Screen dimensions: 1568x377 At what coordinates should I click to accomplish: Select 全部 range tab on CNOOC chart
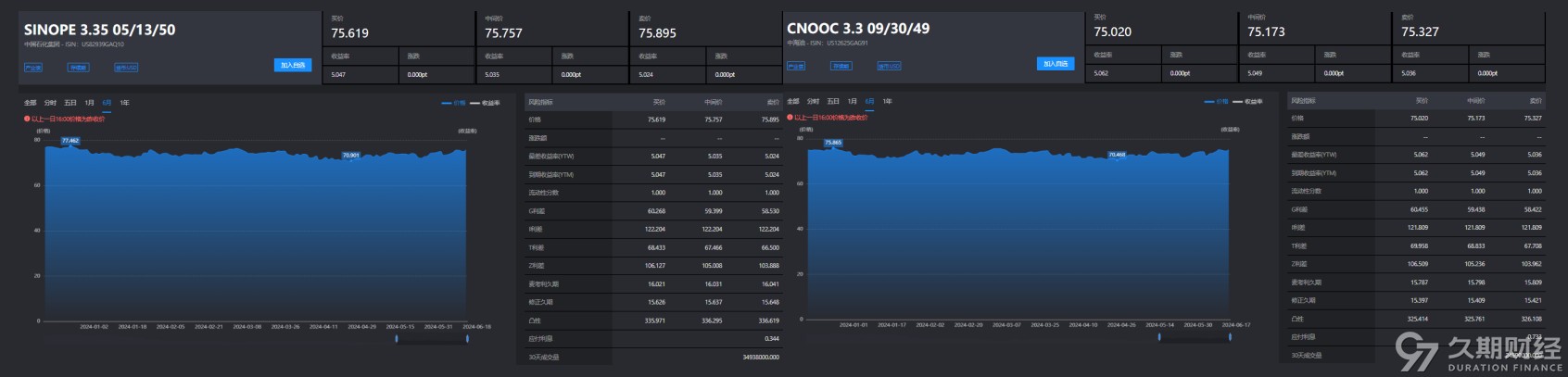click(x=793, y=101)
